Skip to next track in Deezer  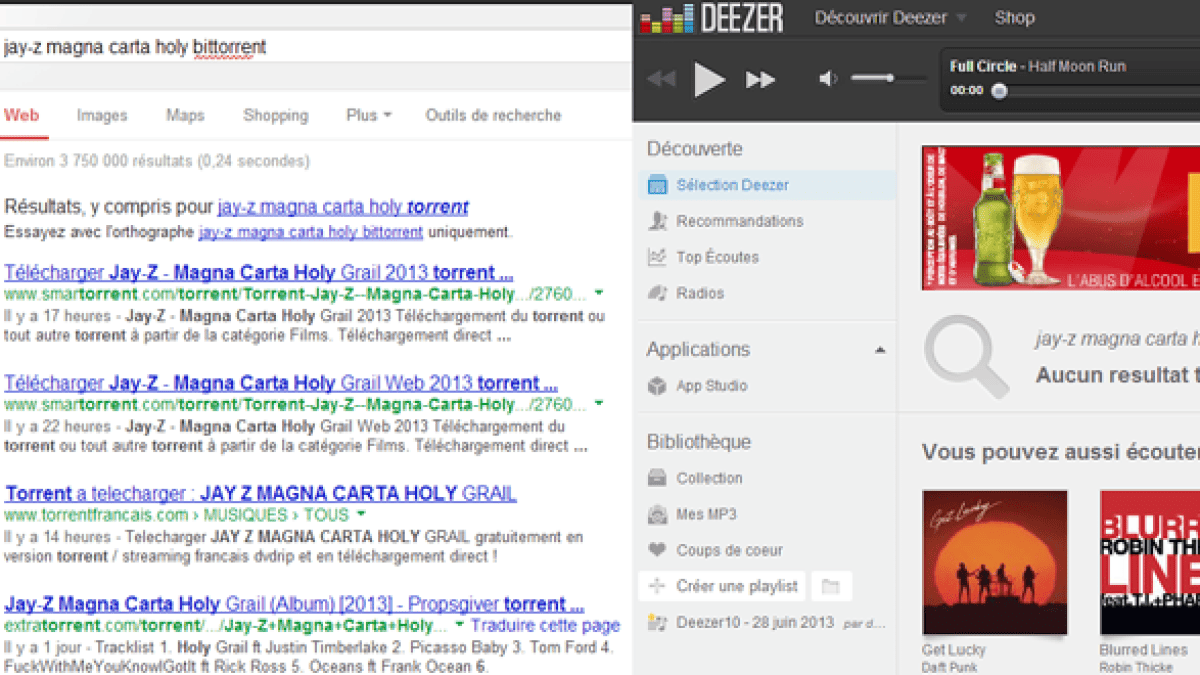[761, 79]
